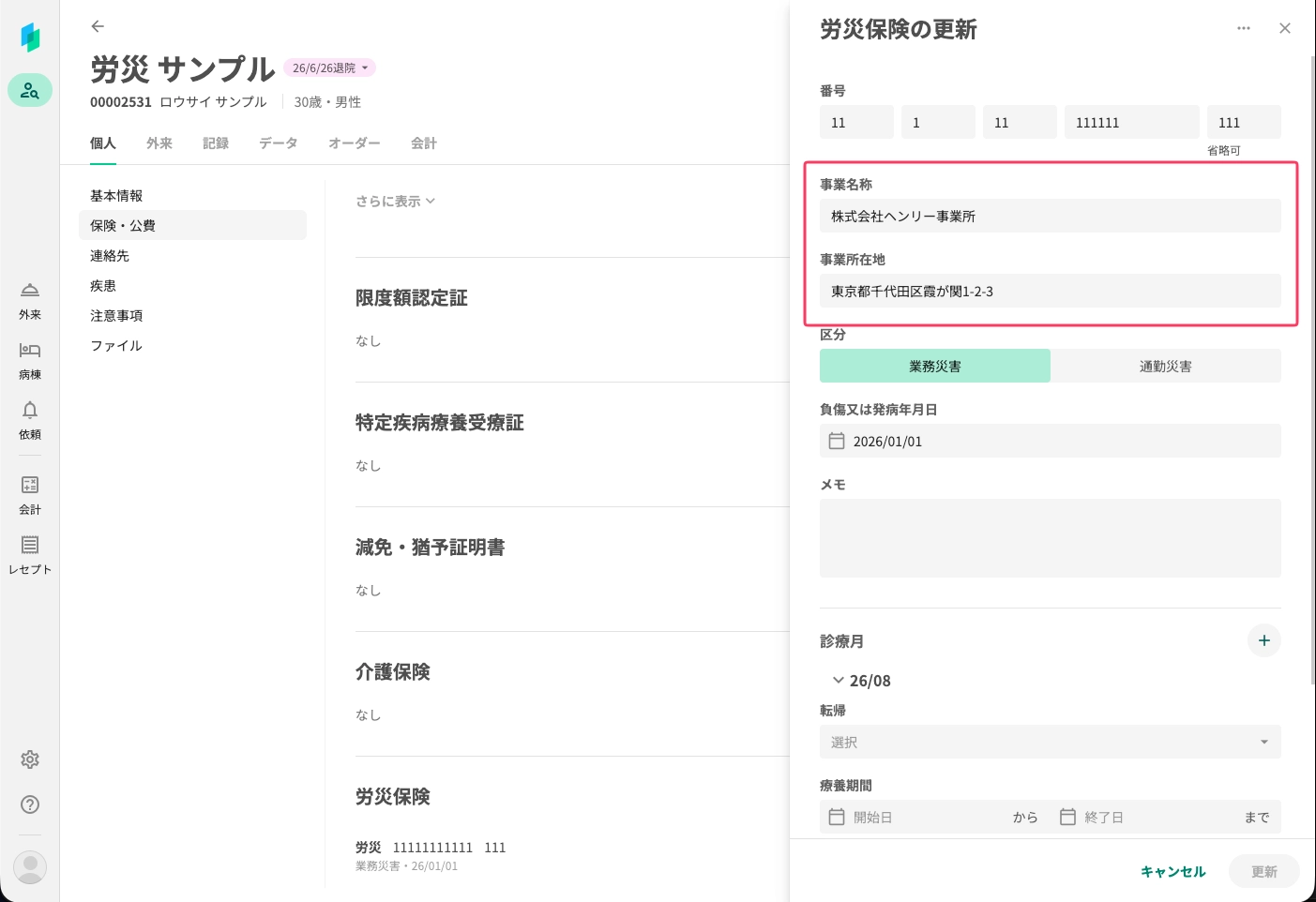Select 疾患 in the side menu
Image resolution: width=1316 pixels, height=902 pixels.
(192, 285)
